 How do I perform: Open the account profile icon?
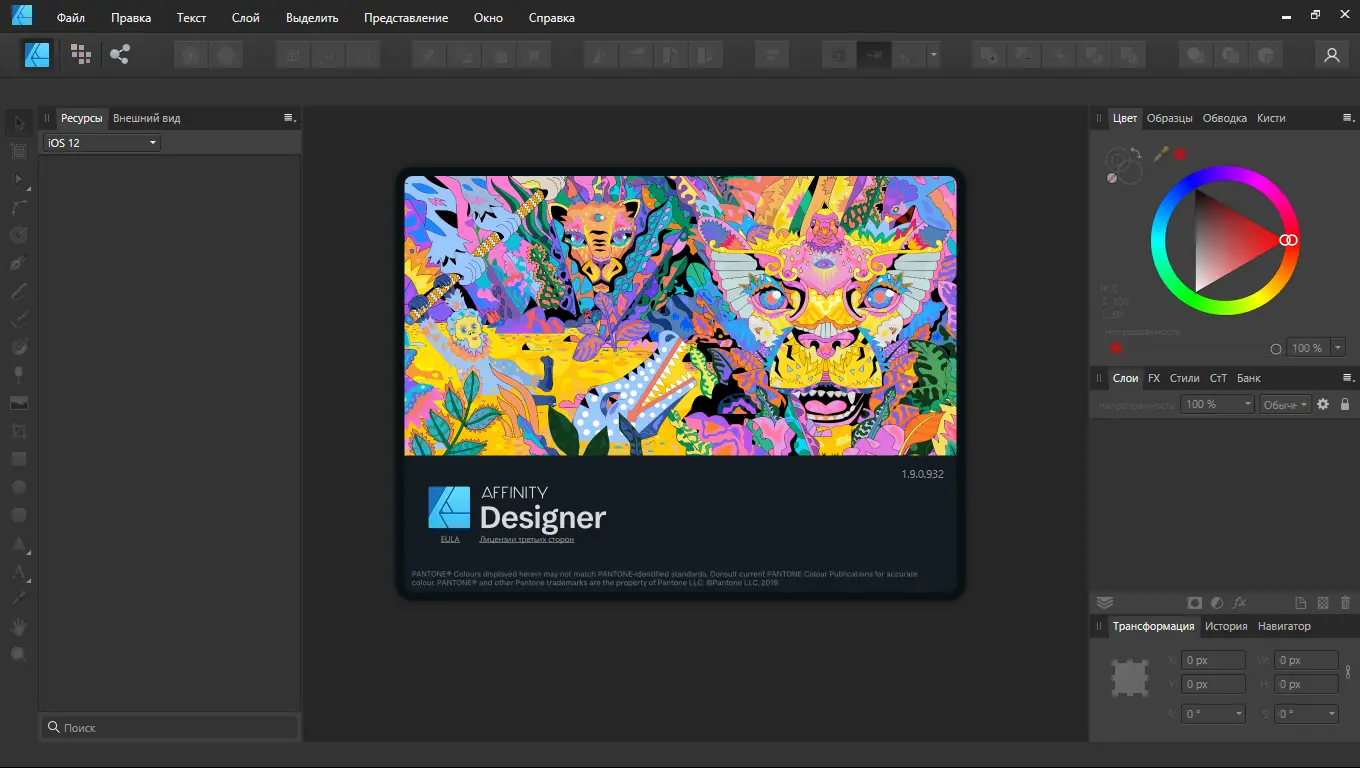(1331, 55)
